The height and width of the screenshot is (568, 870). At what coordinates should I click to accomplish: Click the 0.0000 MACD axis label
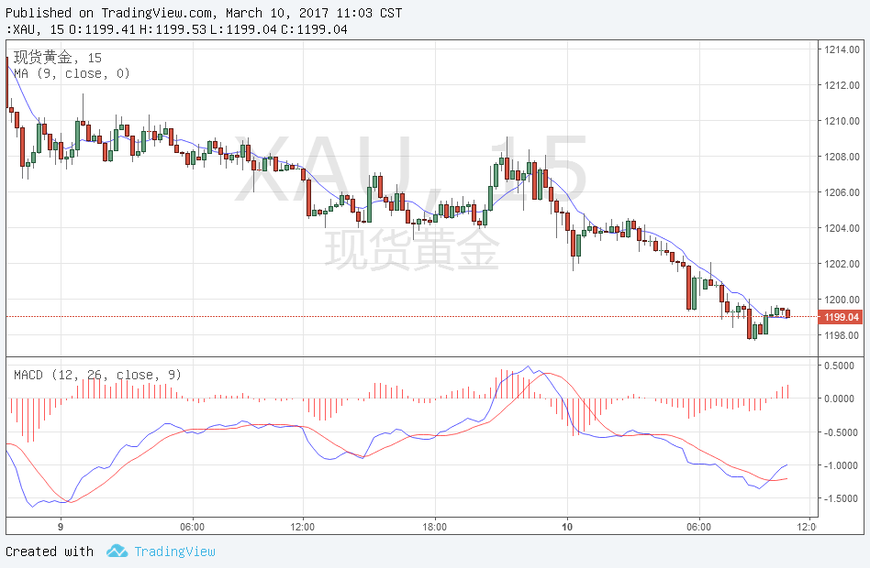tap(839, 398)
